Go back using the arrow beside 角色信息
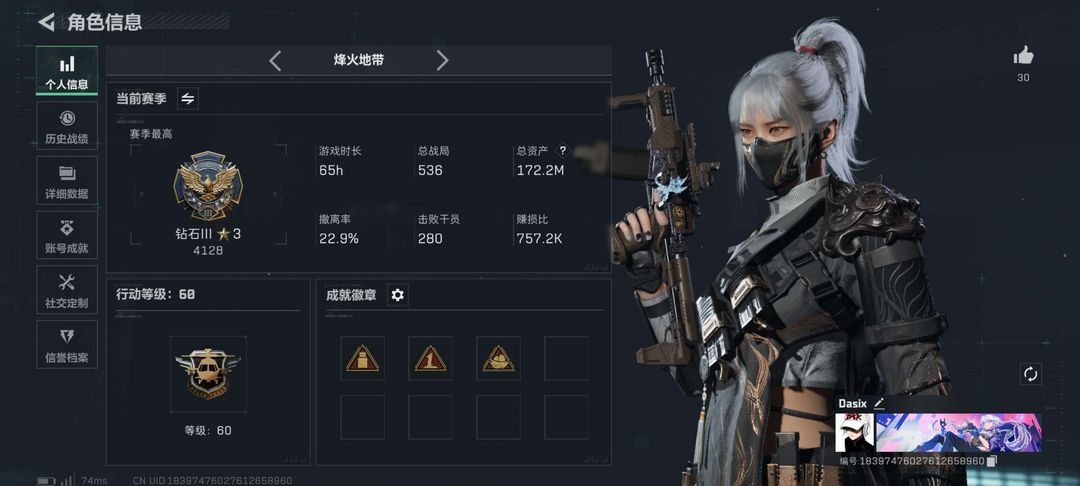The width and height of the screenshot is (1080, 486). click(x=46, y=22)
